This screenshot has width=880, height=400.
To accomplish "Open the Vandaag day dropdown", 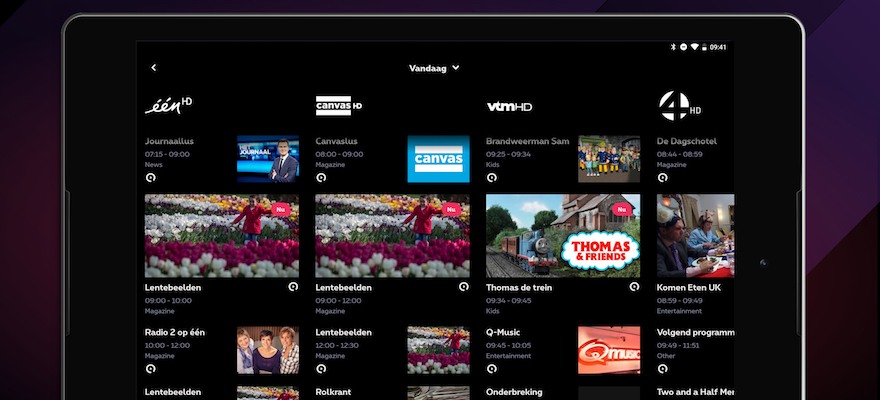I will (x=434, y=68).
